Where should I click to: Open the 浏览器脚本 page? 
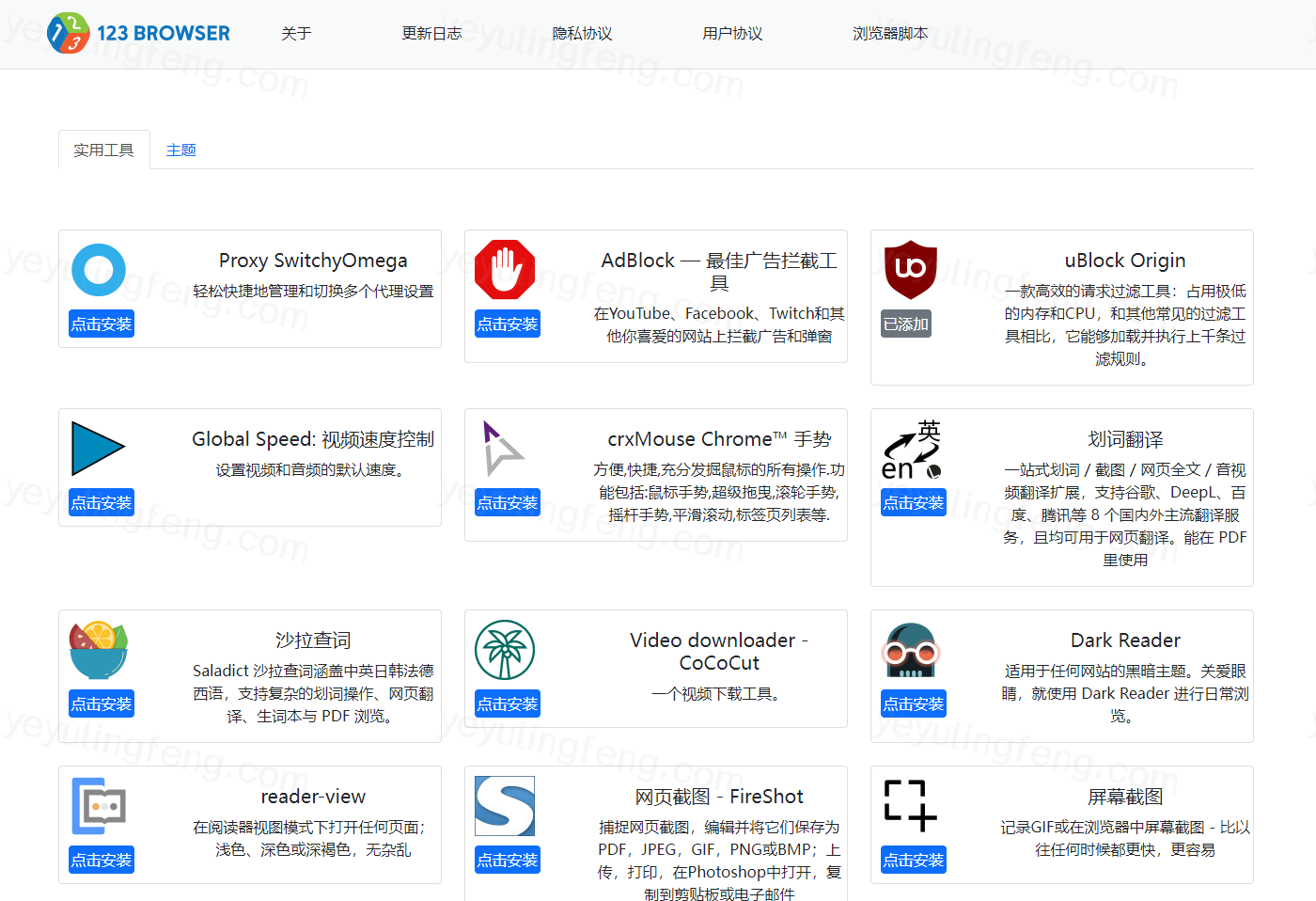pos(890,34)
